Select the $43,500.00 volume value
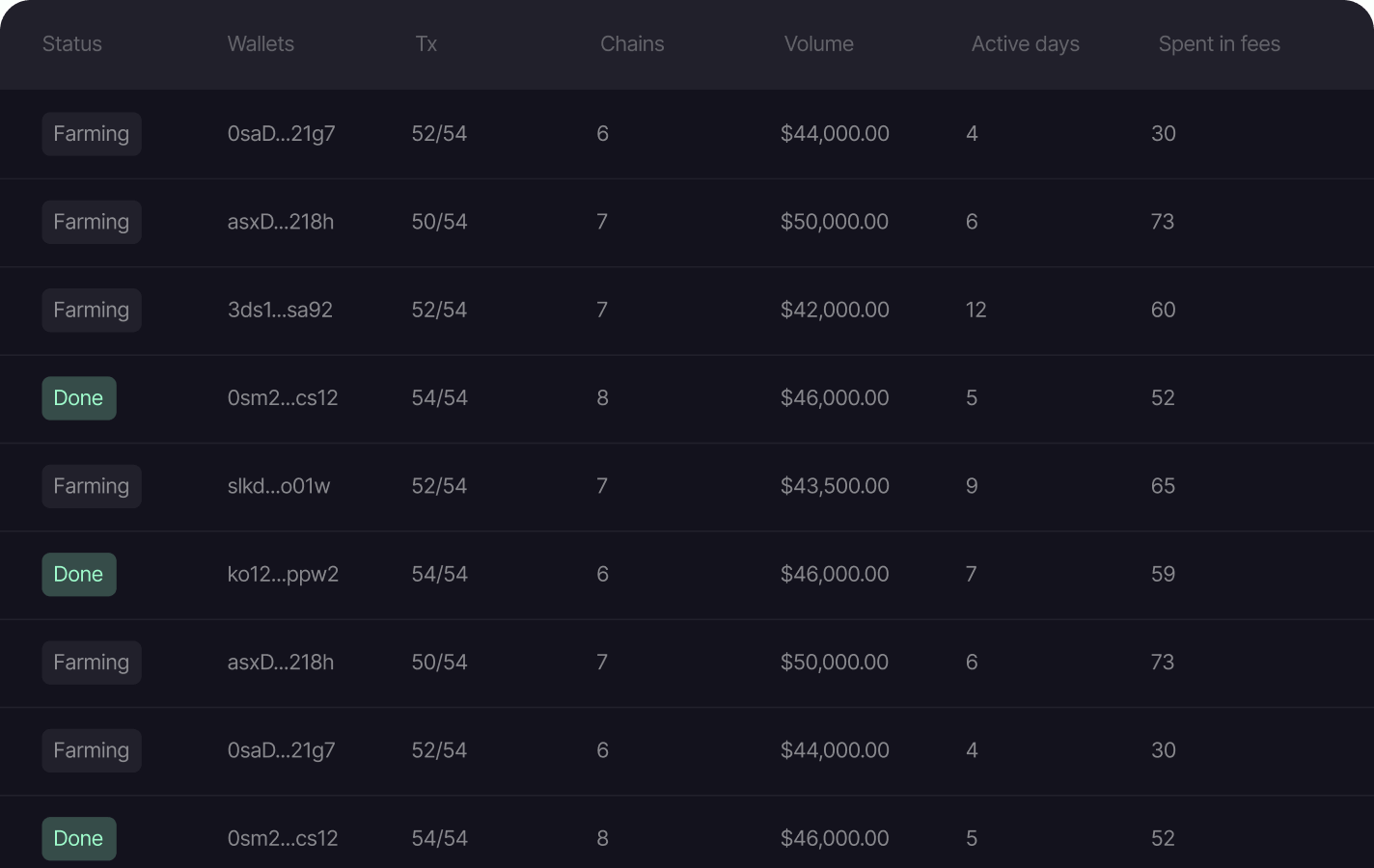 pos(835,486)
